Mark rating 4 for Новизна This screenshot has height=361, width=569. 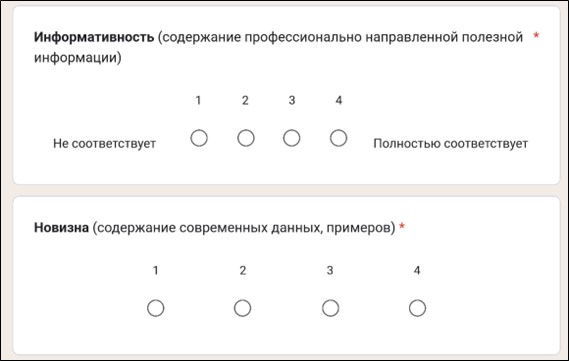[x=417, y=308]
